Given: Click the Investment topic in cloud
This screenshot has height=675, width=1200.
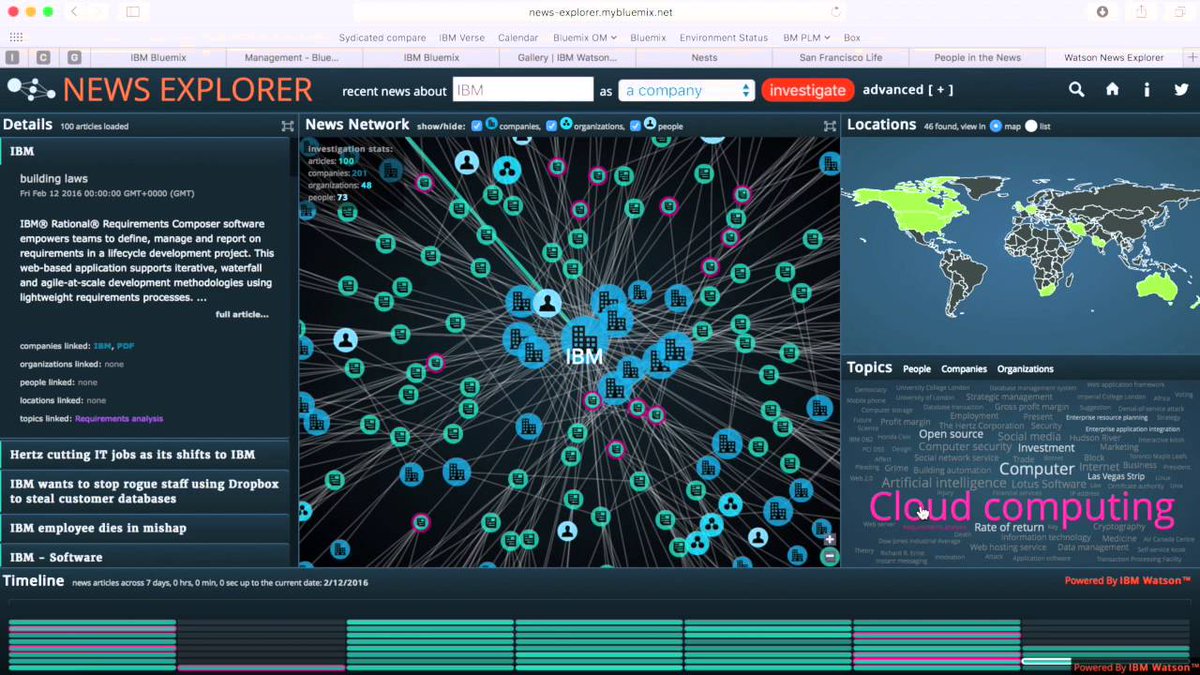Looking at the screenshot, I should (x=1046, y=448).
